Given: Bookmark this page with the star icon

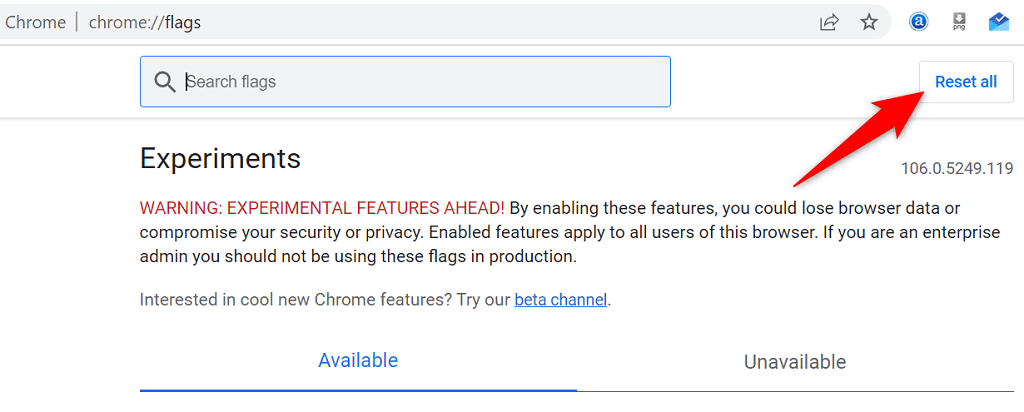Looking at the screenshot, I should tap(869, 22).
